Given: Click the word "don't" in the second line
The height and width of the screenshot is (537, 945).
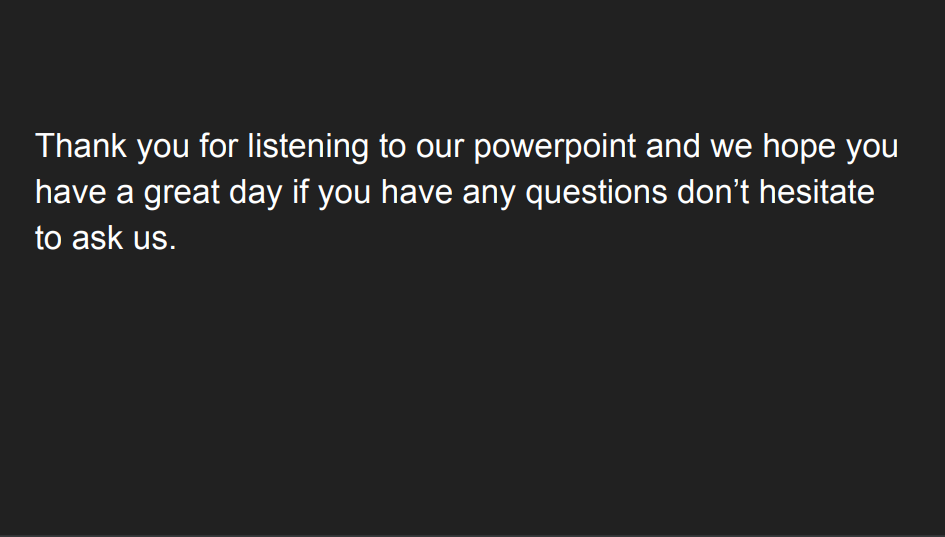Looking at the screenshot, I should coord(713,192).
